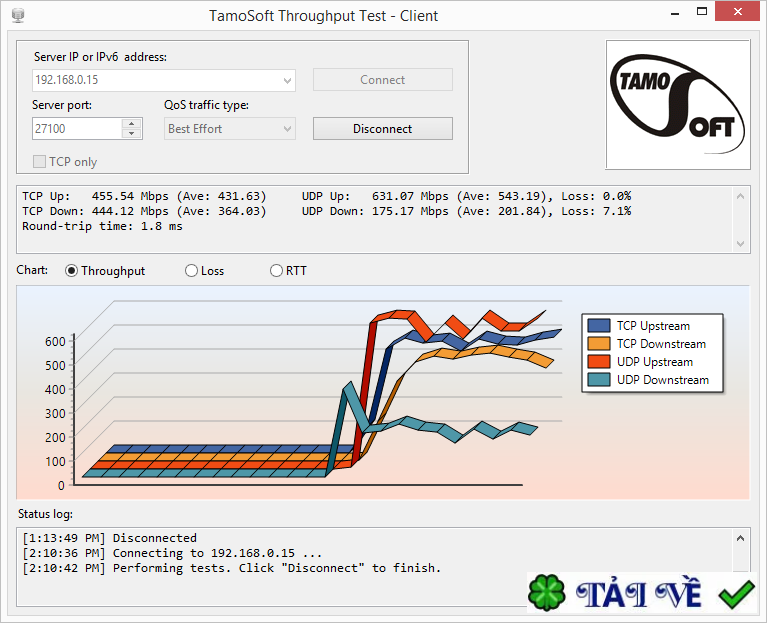The image size is (767, 623).
Task: Increase the server port with up arrow
Action: (132, 124)
